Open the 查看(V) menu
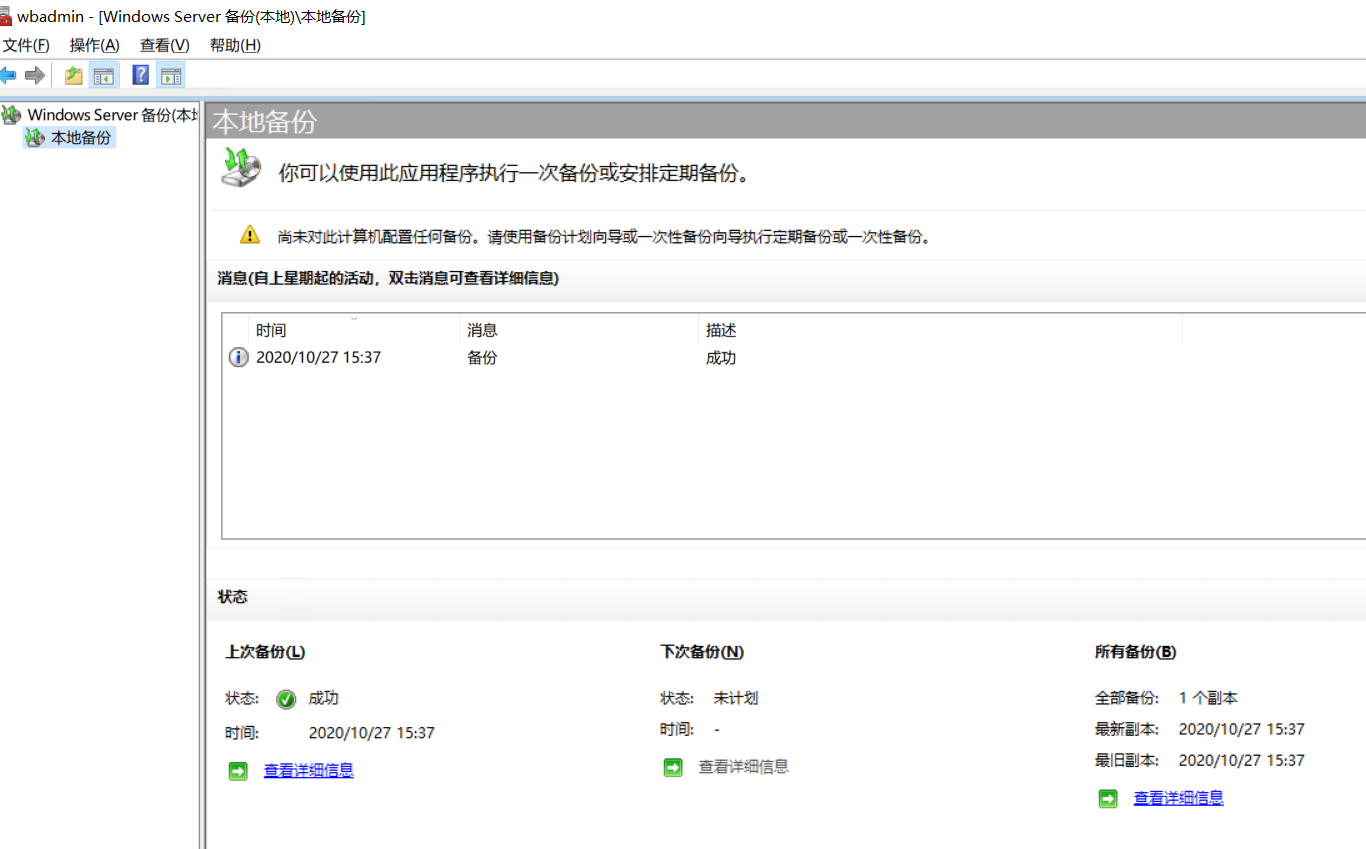 click(x=165, y=45)
